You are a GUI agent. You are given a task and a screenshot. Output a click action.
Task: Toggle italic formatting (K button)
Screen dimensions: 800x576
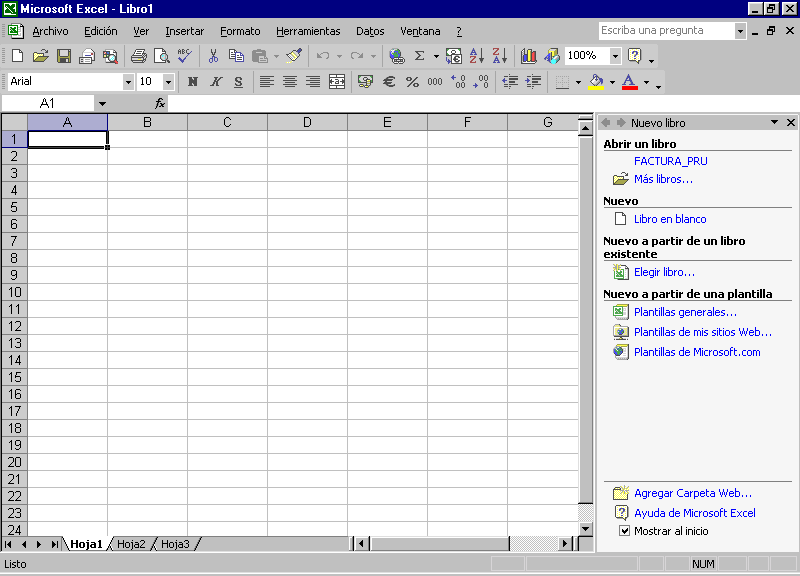point(215,82)
